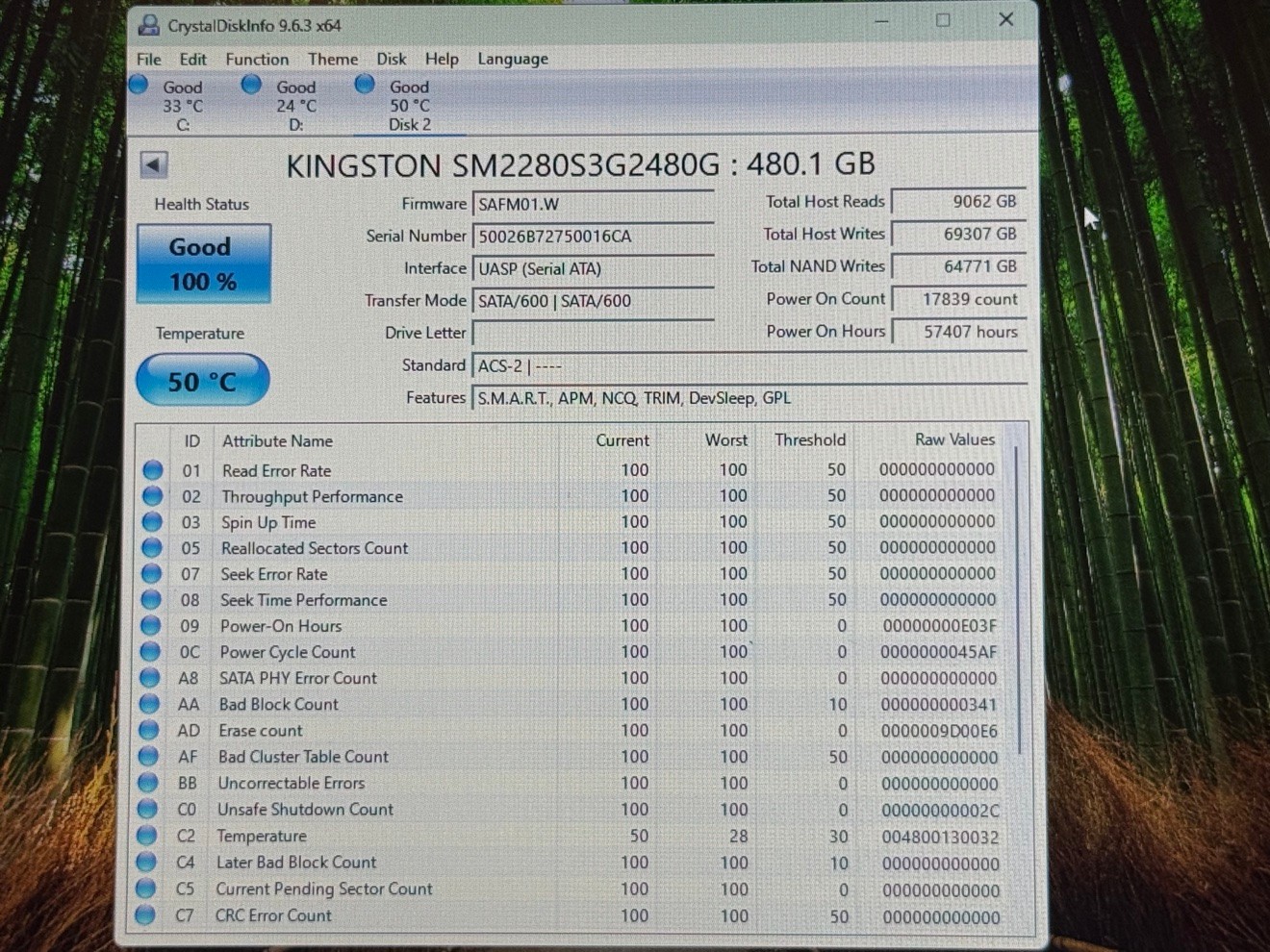The width and height of the screenshot is (1270, 952).
Task: Open the Help menu
Action: pyautogui.click(x=442, y=60)
